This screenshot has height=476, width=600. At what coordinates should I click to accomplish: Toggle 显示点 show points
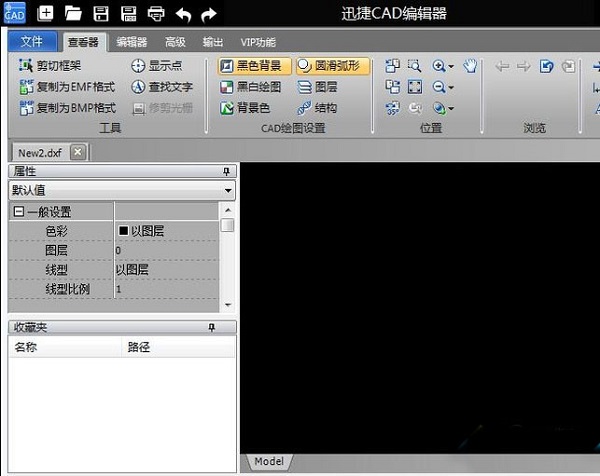pos(157,66)
